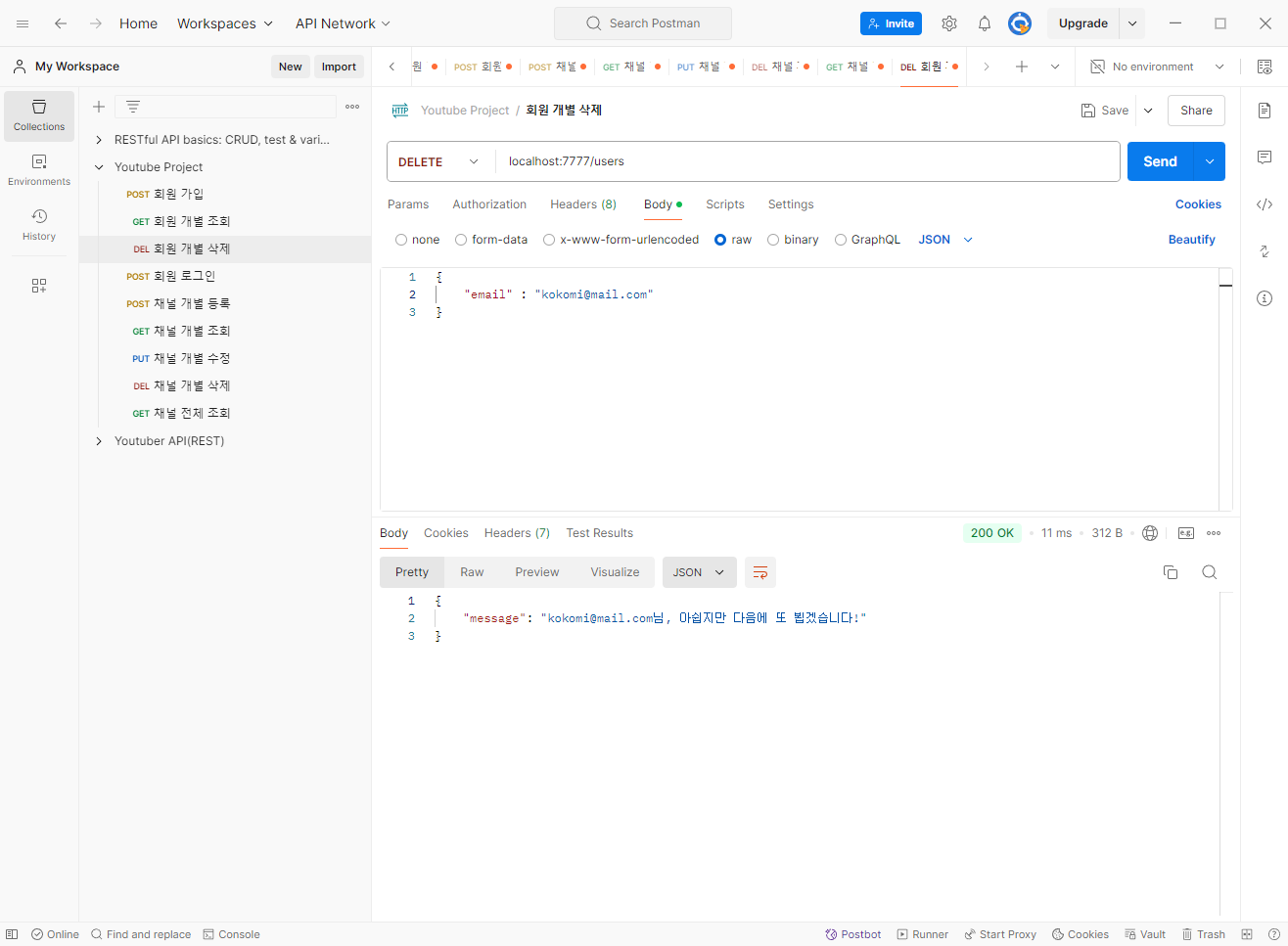This screenshot has height=946, width=1288.
Task: Open the documentation panel icon
Action: pyautogui.click(x=1265, y=111)
